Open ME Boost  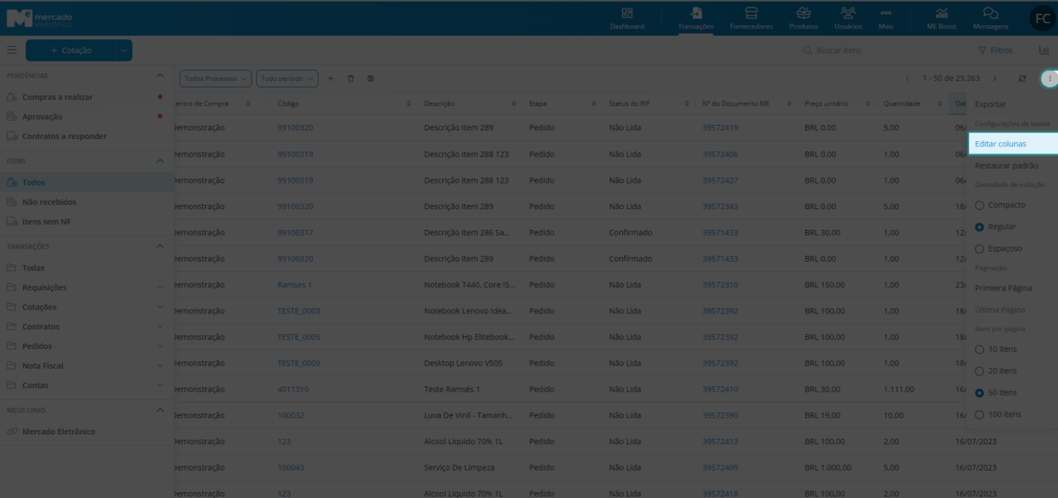[x=941, y=18]
